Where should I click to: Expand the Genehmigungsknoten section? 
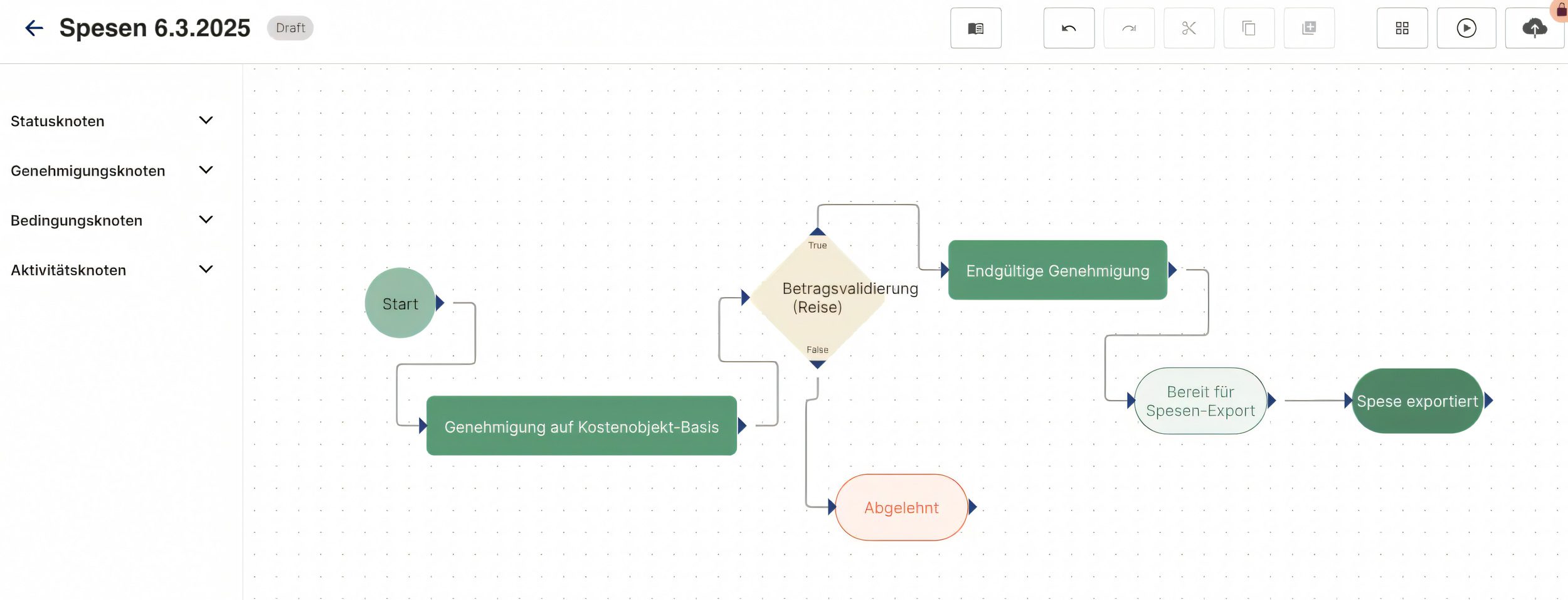[206, 170]
